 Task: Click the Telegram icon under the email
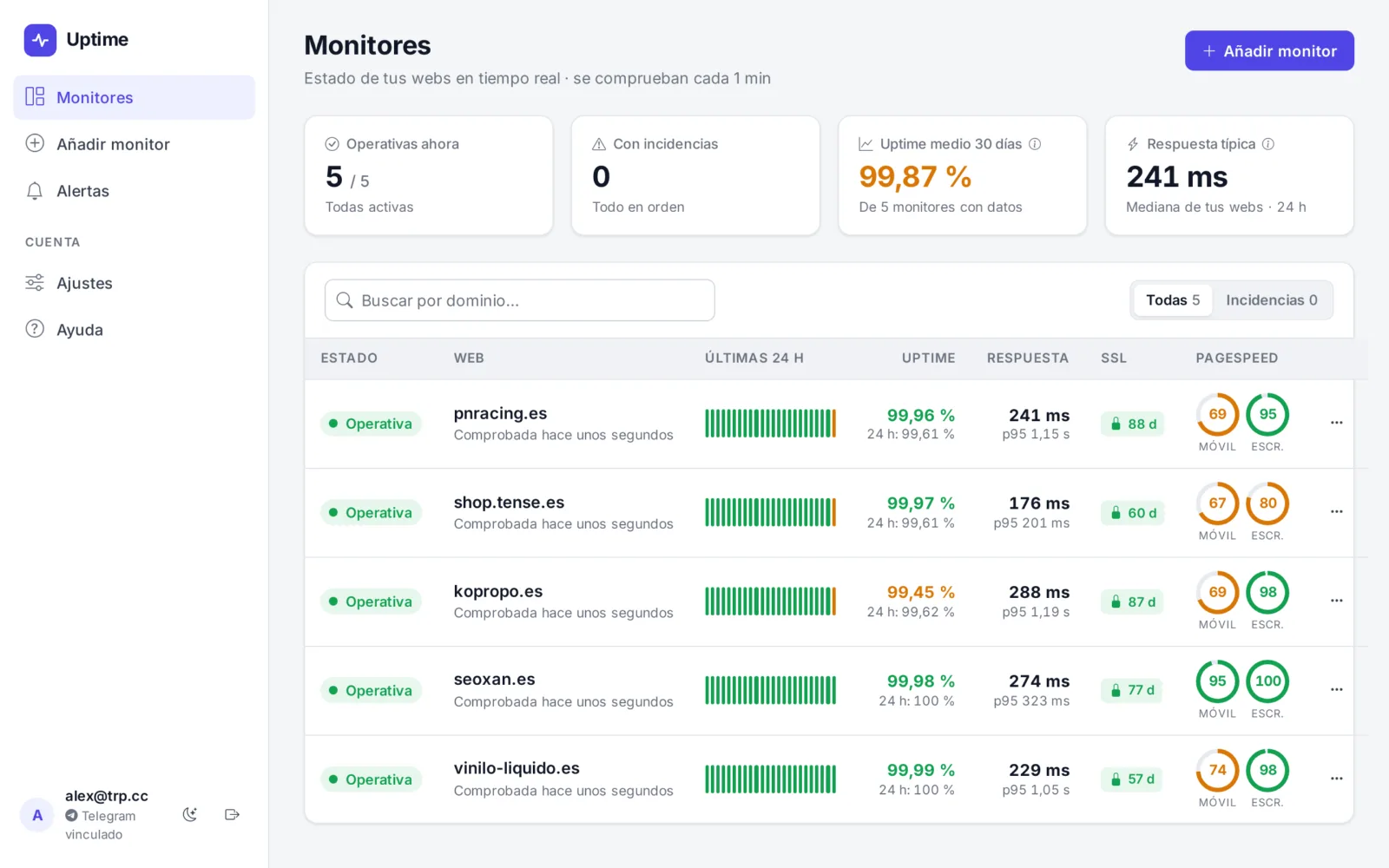point(71,816)
